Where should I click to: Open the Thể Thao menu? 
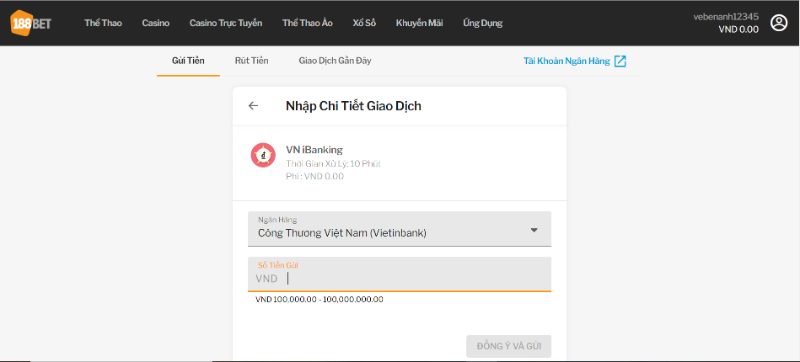pos(103,23)
